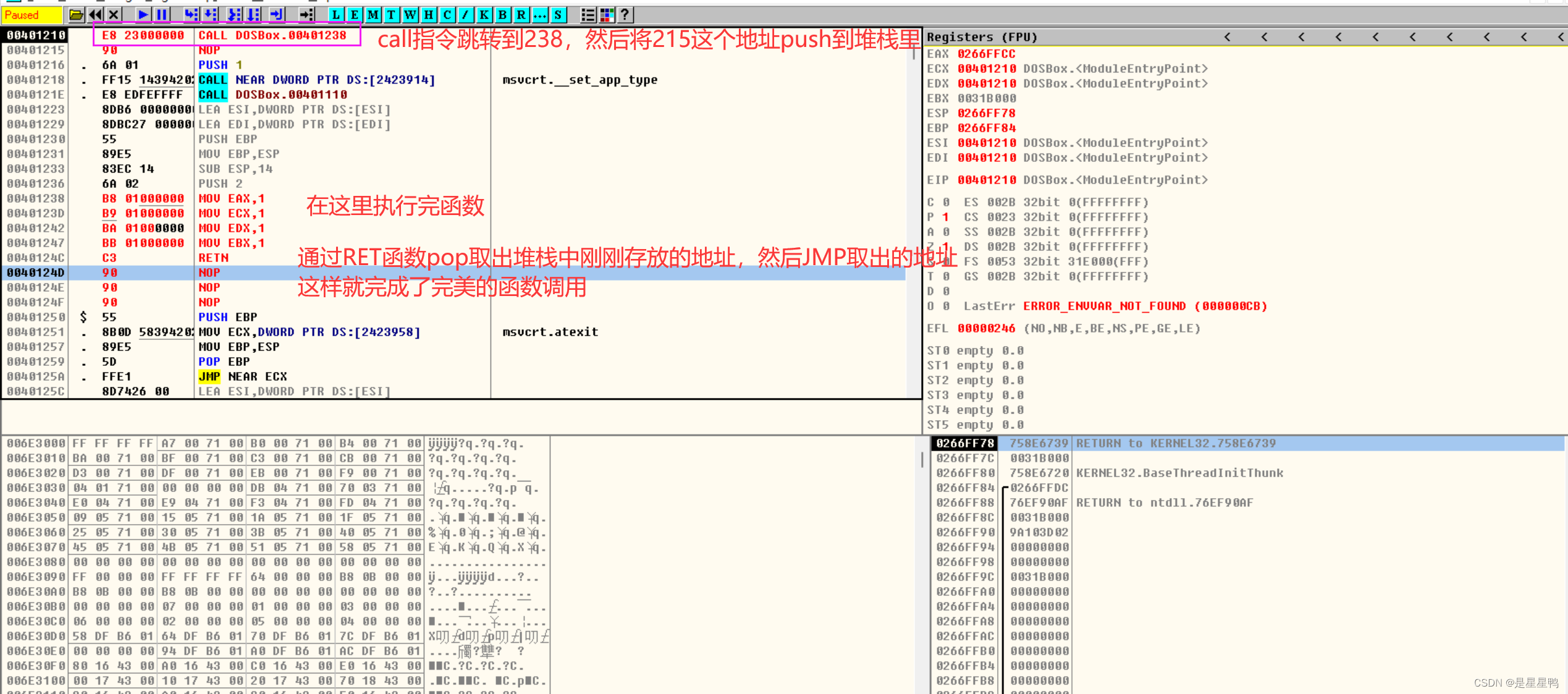Show the Log window (L)
This screenshot has height=694, width=1568.
[x=335, y=14]
